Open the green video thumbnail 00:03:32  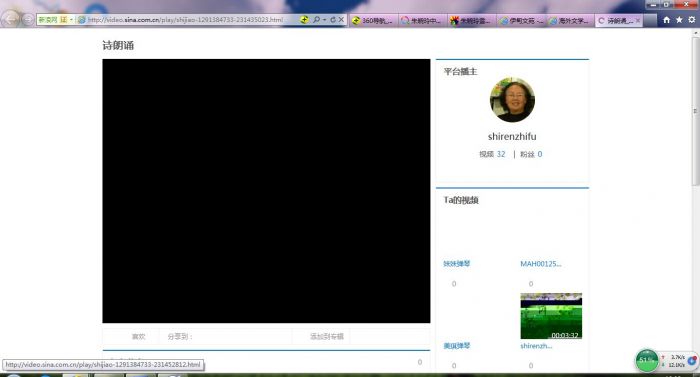[x=551, y=316]
